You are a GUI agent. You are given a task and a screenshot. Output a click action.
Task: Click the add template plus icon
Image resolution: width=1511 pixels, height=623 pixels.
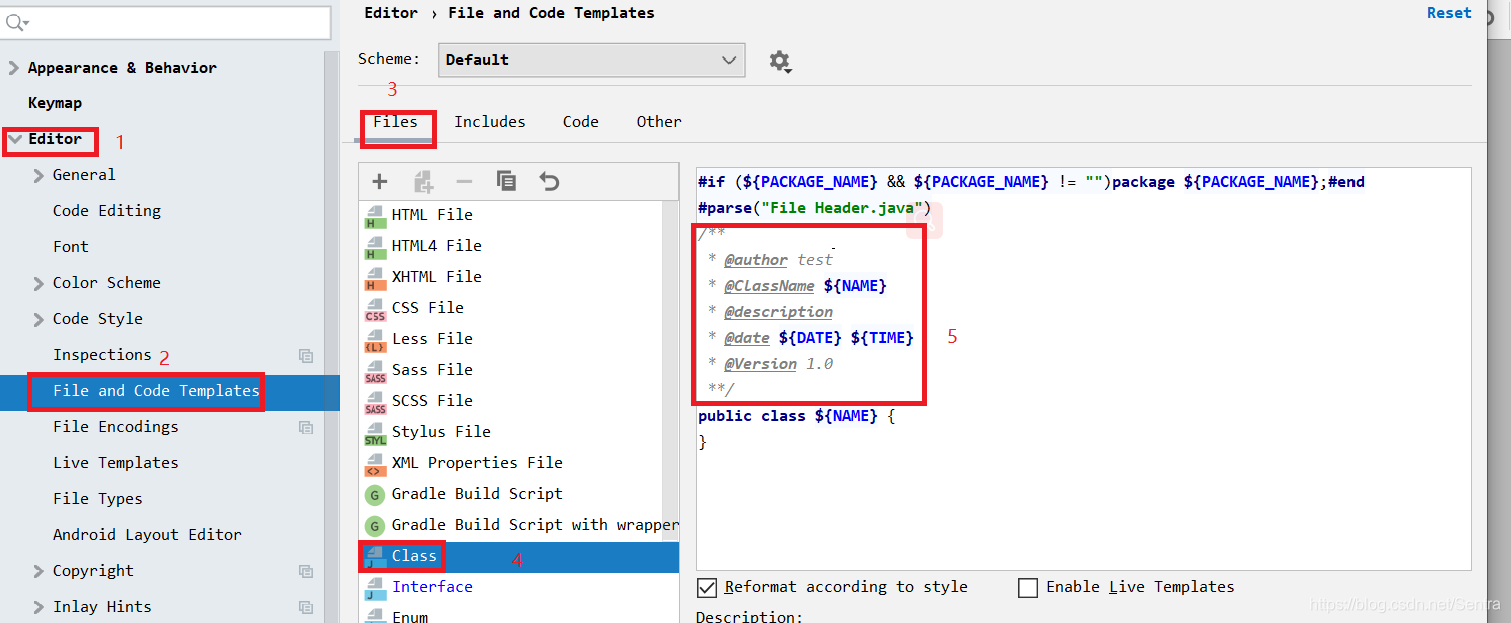(379, 181)
